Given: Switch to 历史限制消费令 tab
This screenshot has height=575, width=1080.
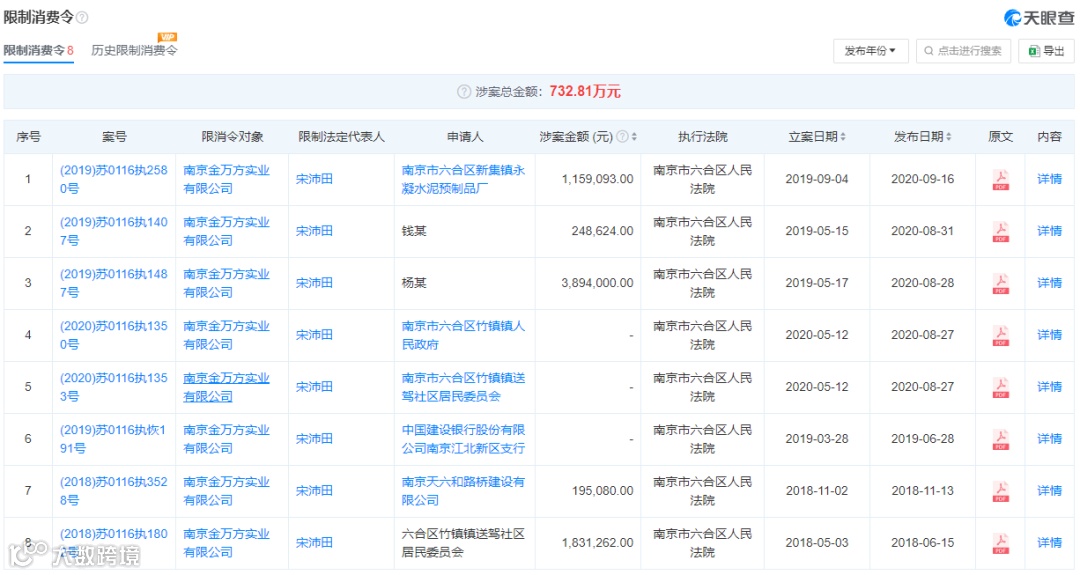Looking at the screenshot, I should [x=134, y=50].
